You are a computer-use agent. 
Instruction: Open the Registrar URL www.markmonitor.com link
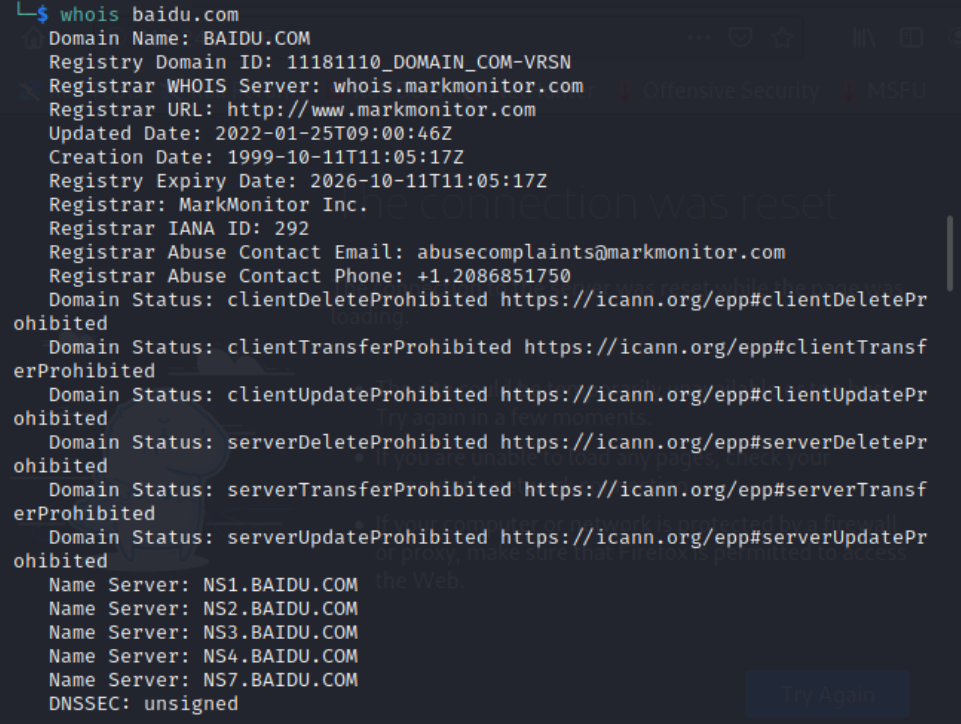tap(381, 110)
